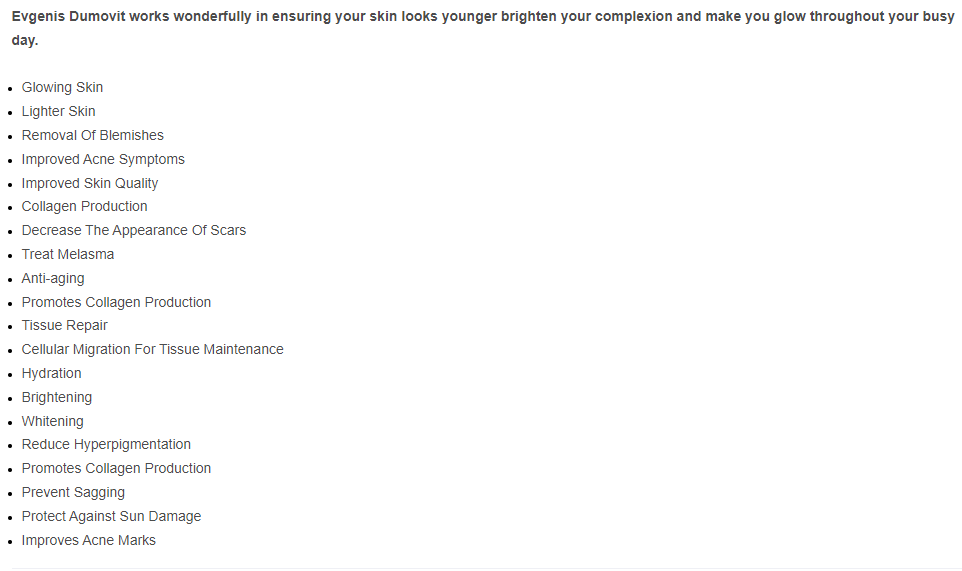Click the 'Collagen Production' bullet
Image resolution: width=962 pixels, height=571 pixels.
tap(84, 206)
